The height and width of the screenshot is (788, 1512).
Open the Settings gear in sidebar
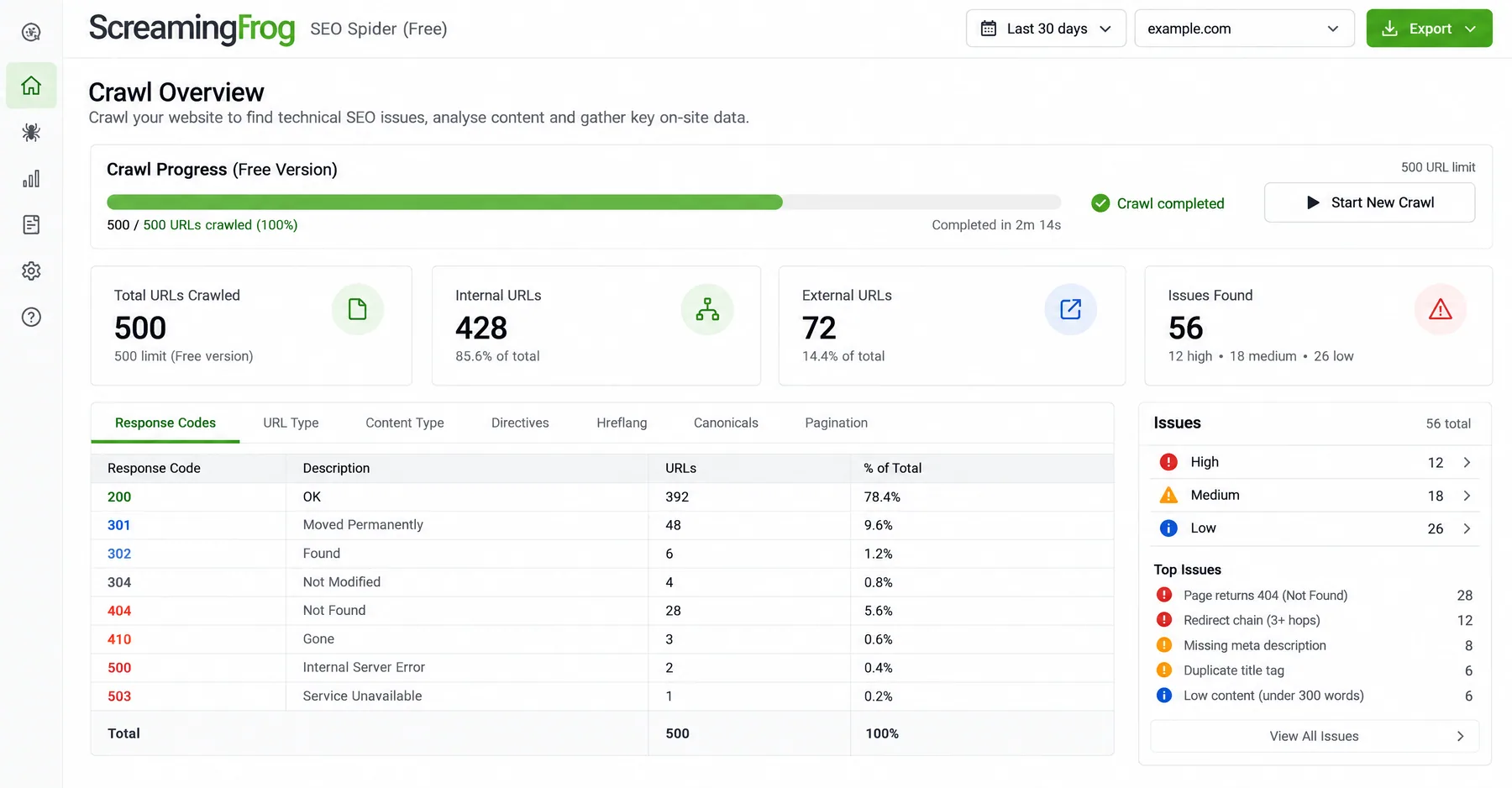pyautogui.click(x=31, y=271)
